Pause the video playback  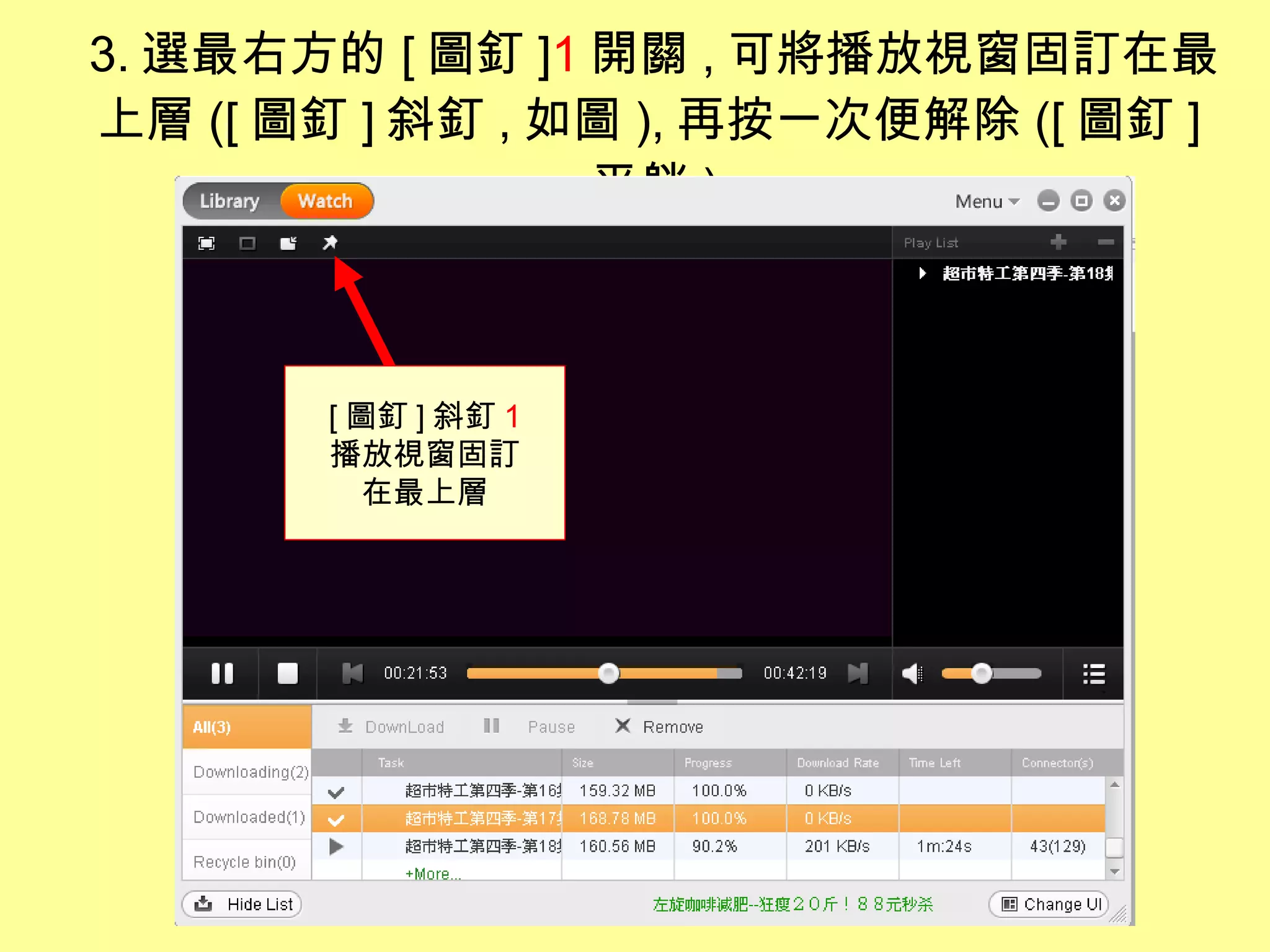tap(222, 673)
